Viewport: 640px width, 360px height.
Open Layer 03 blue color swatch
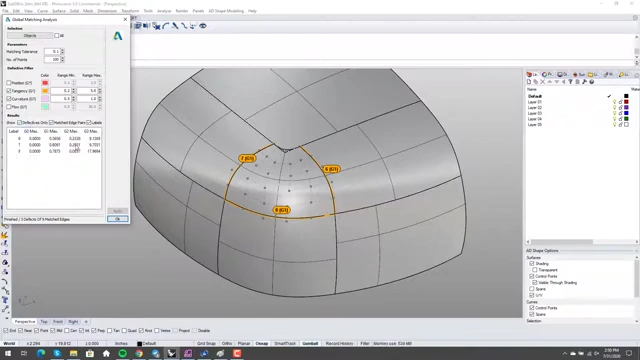626,113
